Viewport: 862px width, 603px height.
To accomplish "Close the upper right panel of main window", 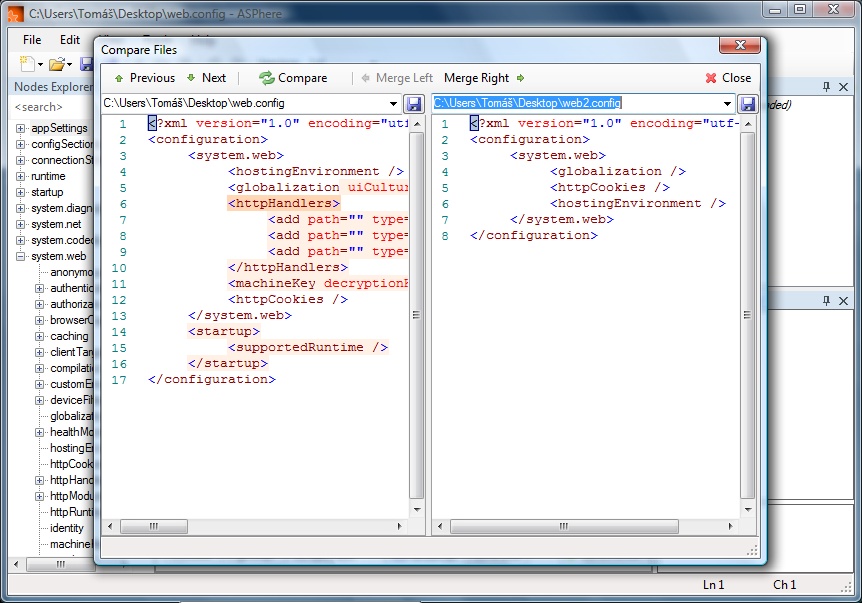I will [x=843, y=86].
